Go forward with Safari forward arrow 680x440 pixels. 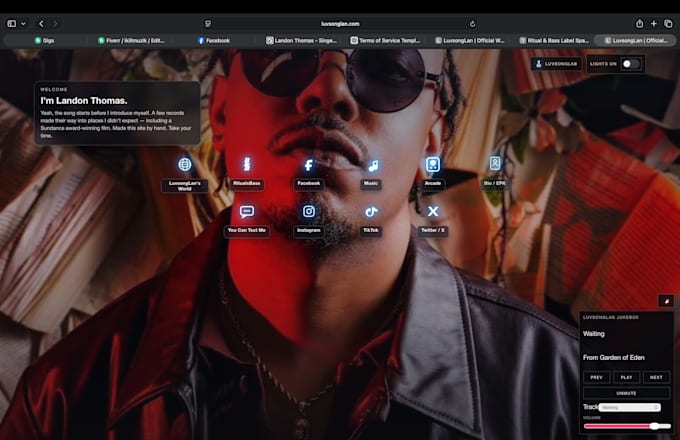click(x=55, y=24)
